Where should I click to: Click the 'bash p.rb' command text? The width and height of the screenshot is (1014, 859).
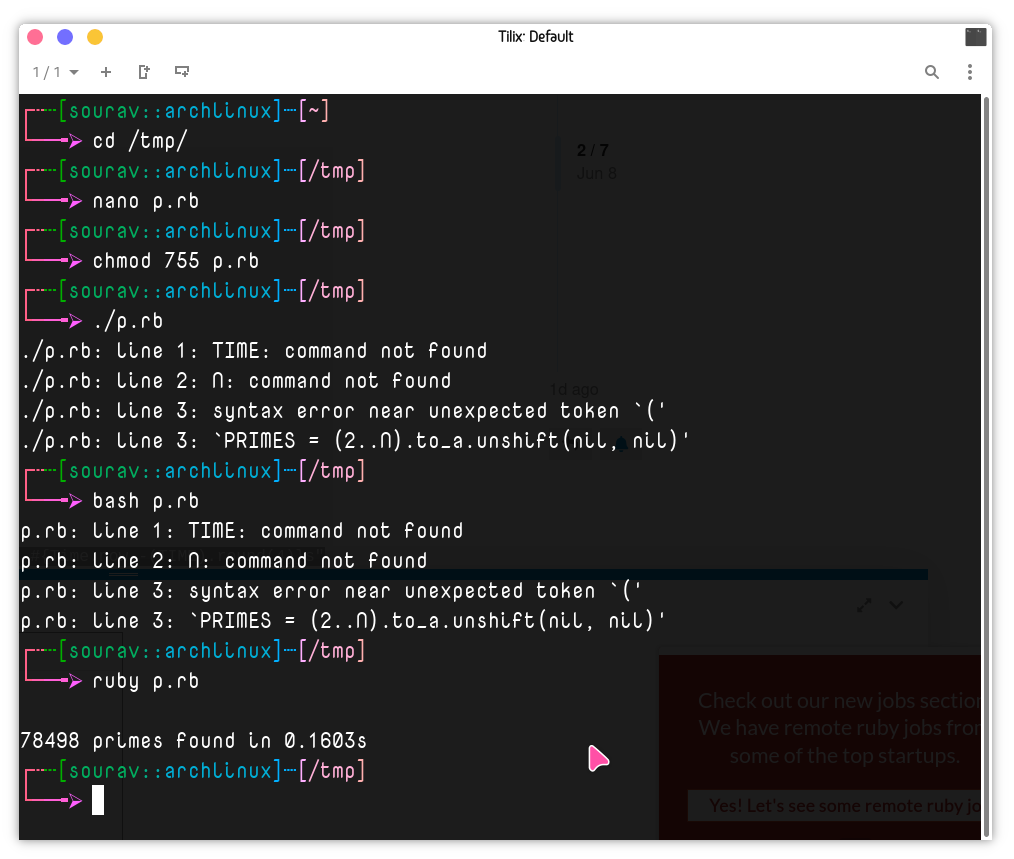146,501
